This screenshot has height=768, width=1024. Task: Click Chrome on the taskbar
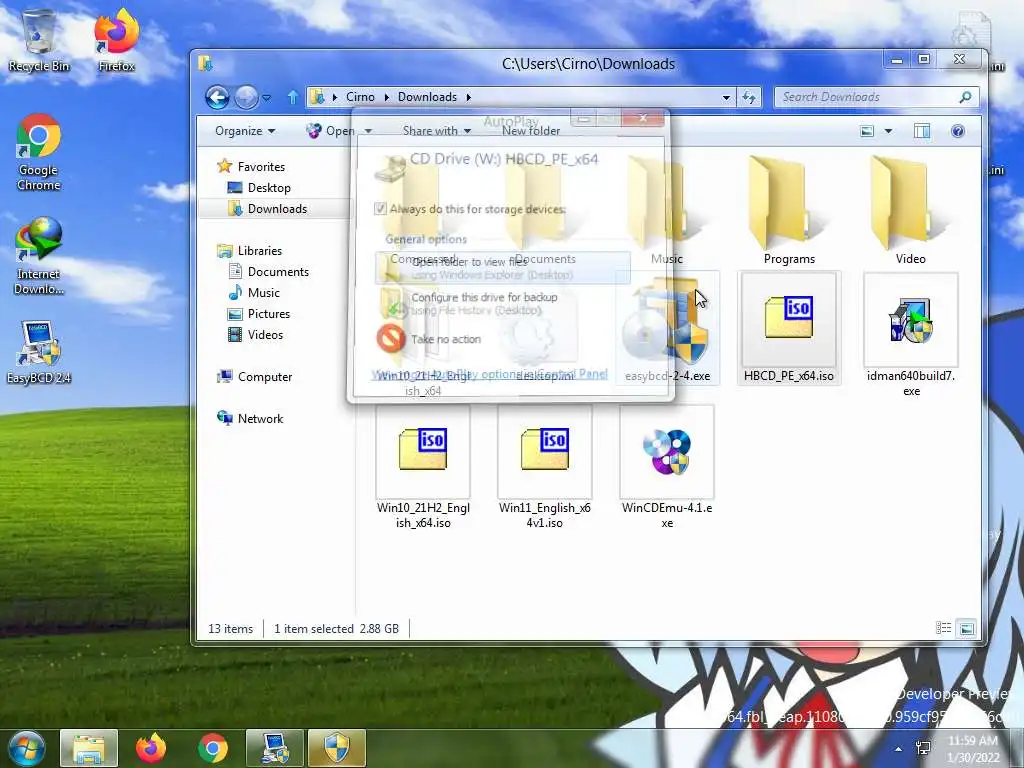click(x=213, y=748)
